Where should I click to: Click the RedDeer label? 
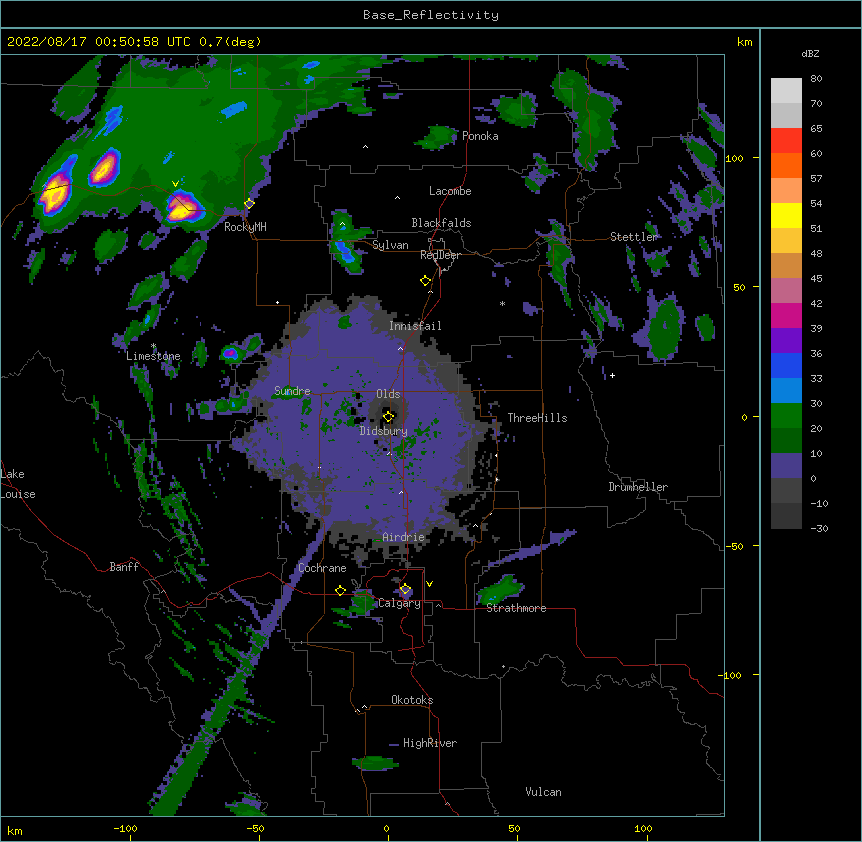tap(440, 255)
